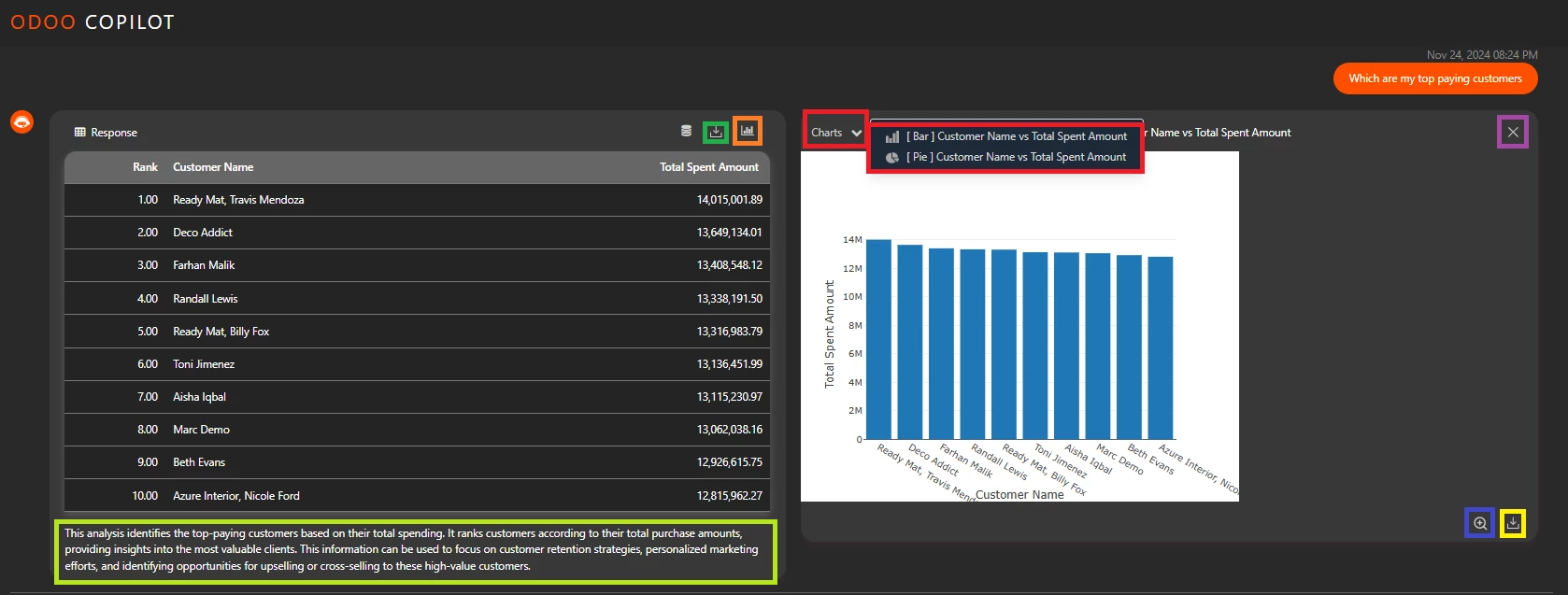The width and height of the screenshot is (1568, 595).
Task: Click the Total Spent Amount column header
Action: coord(708,167)
